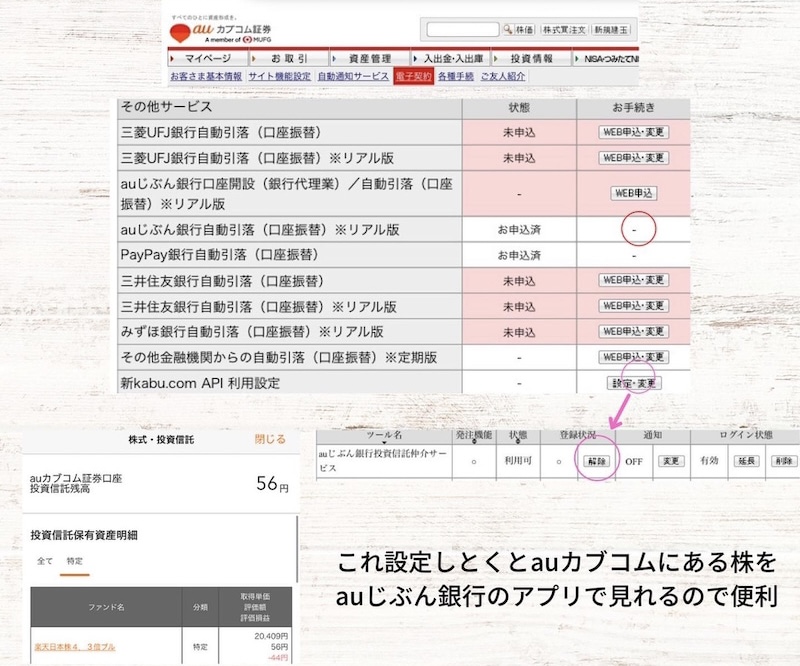
Task: Click WEB申込・変更 for 三井住友銀行自動引落（口座振替）
Action: tap(633, 280)
